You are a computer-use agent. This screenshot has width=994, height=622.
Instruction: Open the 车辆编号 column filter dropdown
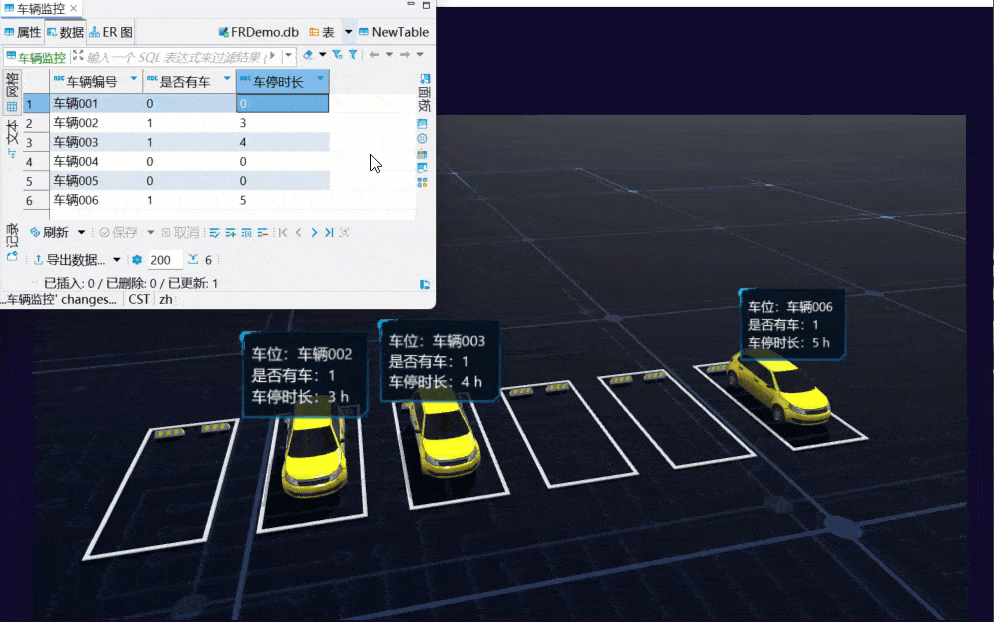coord(133,79)
